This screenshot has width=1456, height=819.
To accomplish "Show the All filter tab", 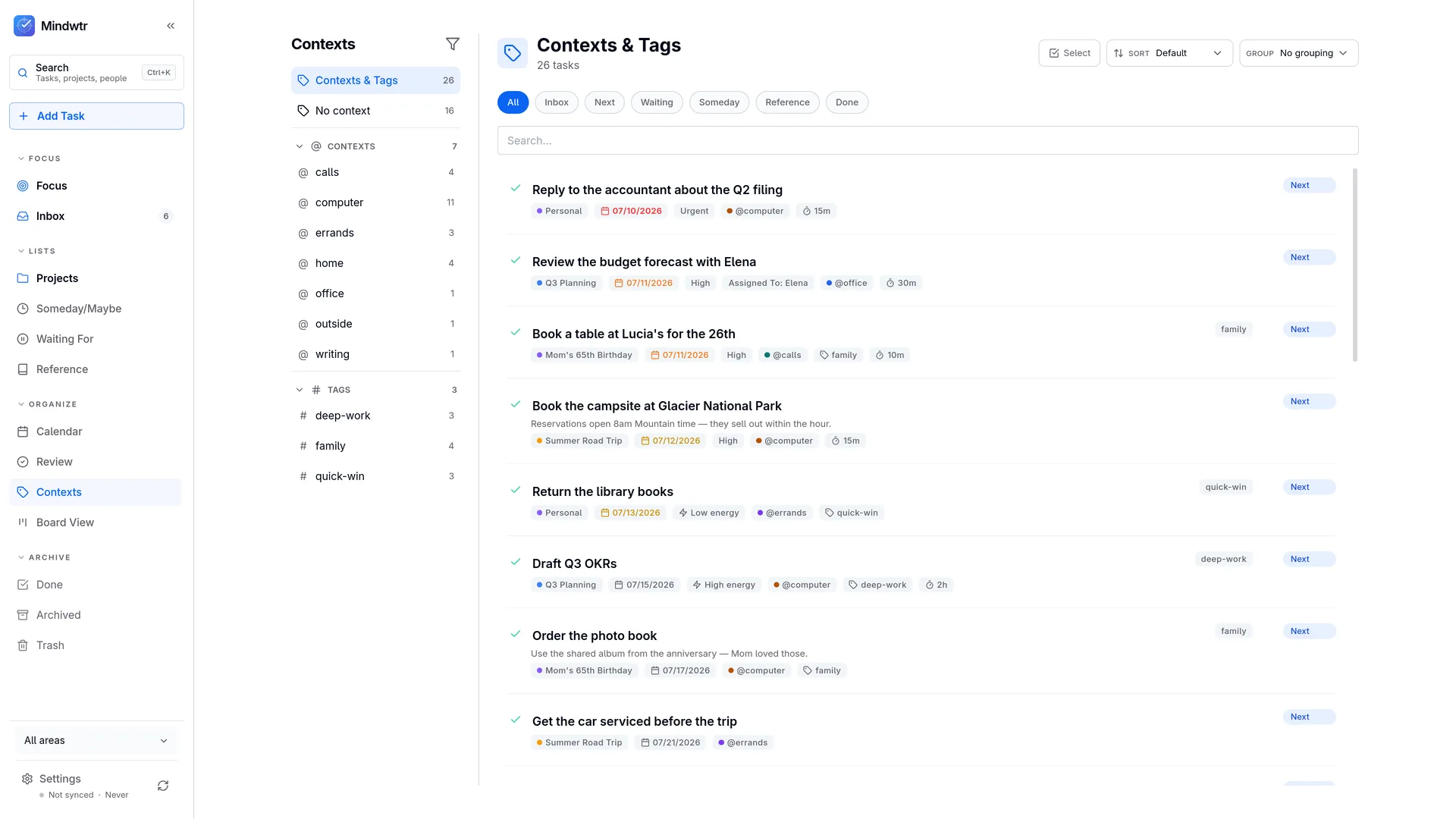I will 513,102.
